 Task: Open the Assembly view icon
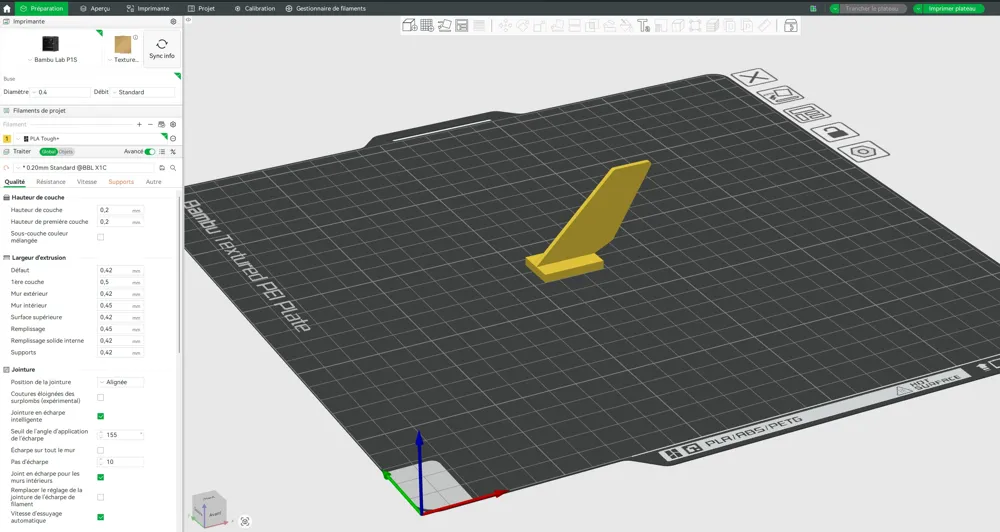pos(790,26)
